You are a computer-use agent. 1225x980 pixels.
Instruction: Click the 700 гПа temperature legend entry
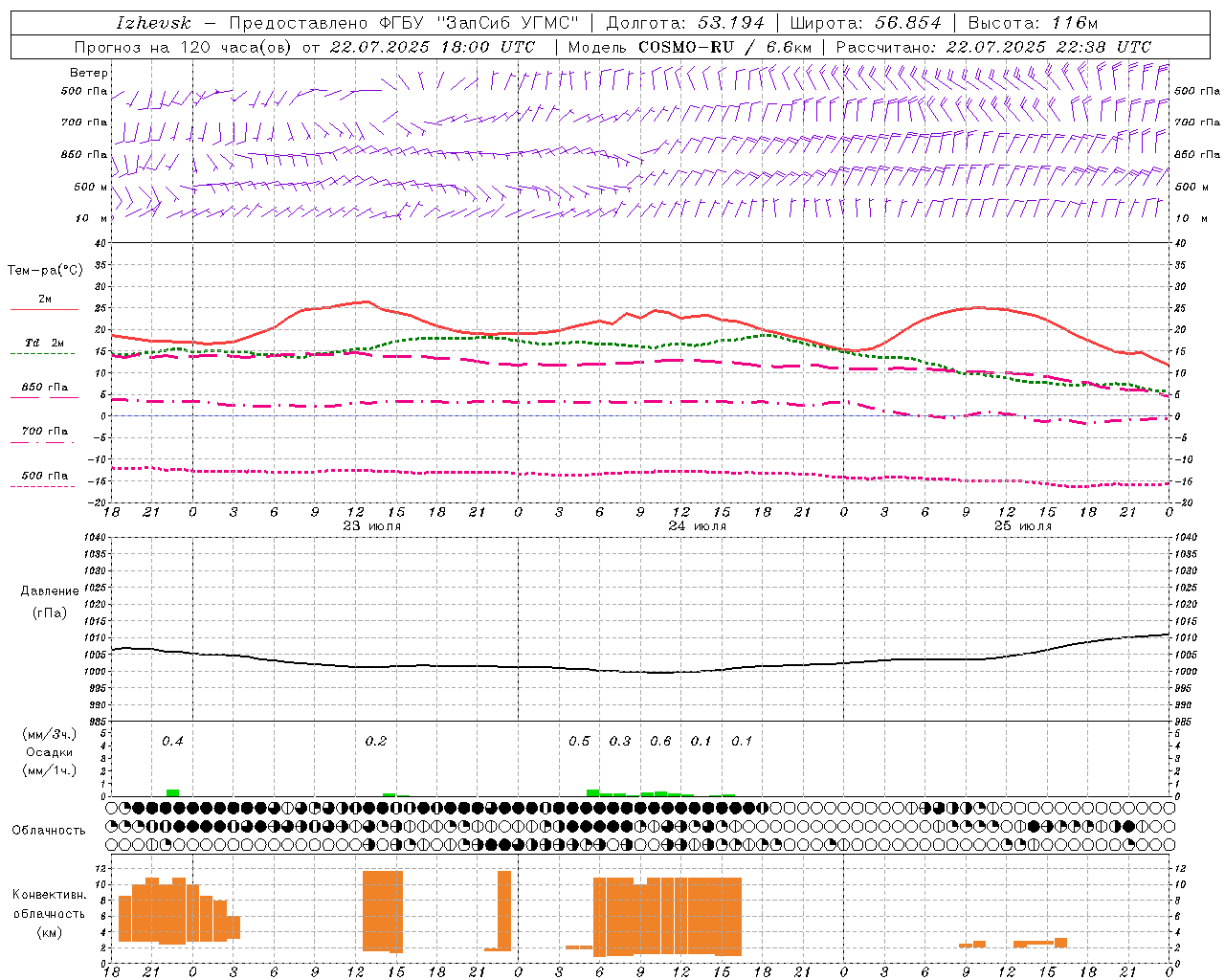(44, 433)
